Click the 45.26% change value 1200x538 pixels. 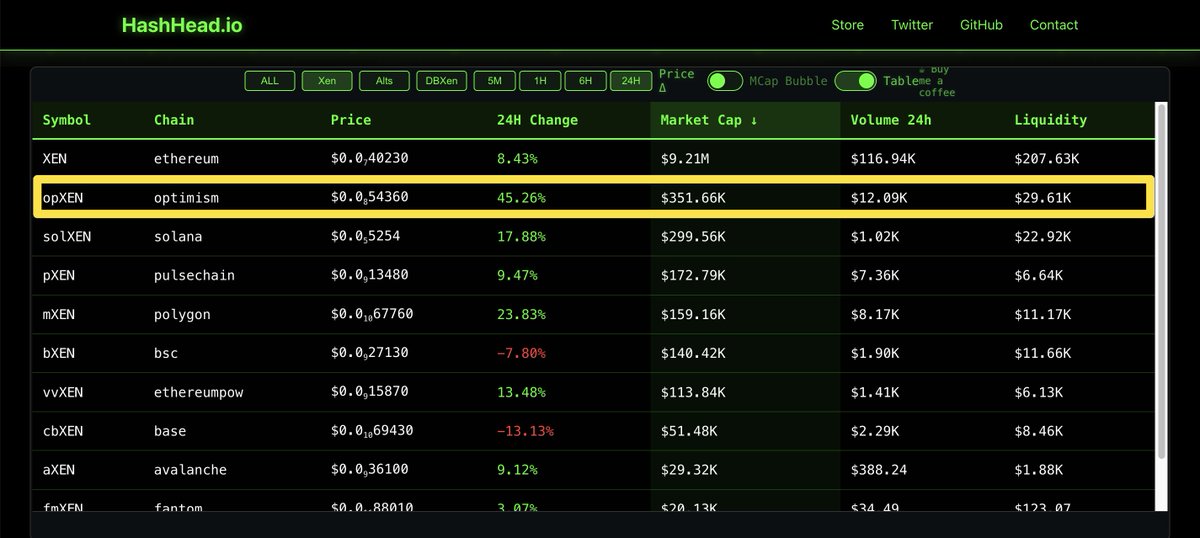pos(521,198)
